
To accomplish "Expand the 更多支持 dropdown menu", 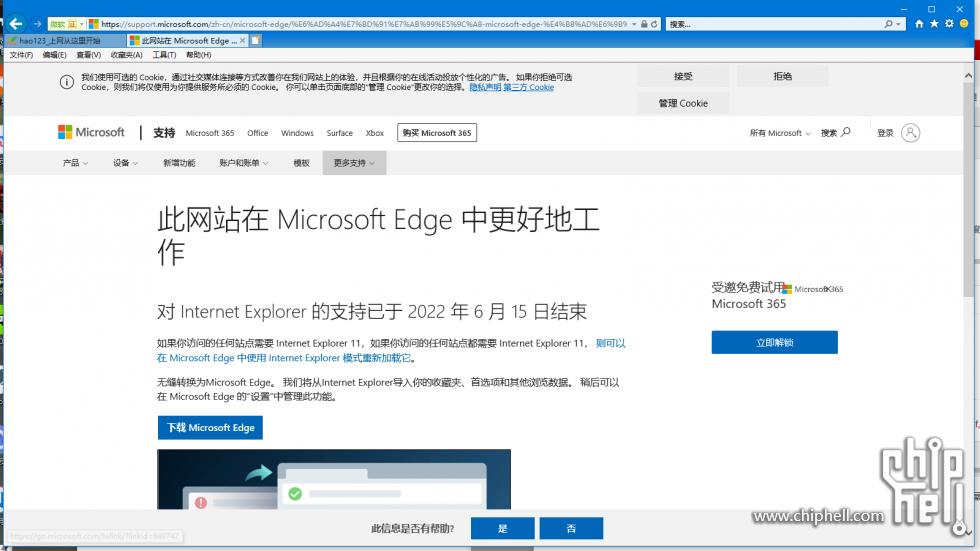I will [x=354, y=163].
